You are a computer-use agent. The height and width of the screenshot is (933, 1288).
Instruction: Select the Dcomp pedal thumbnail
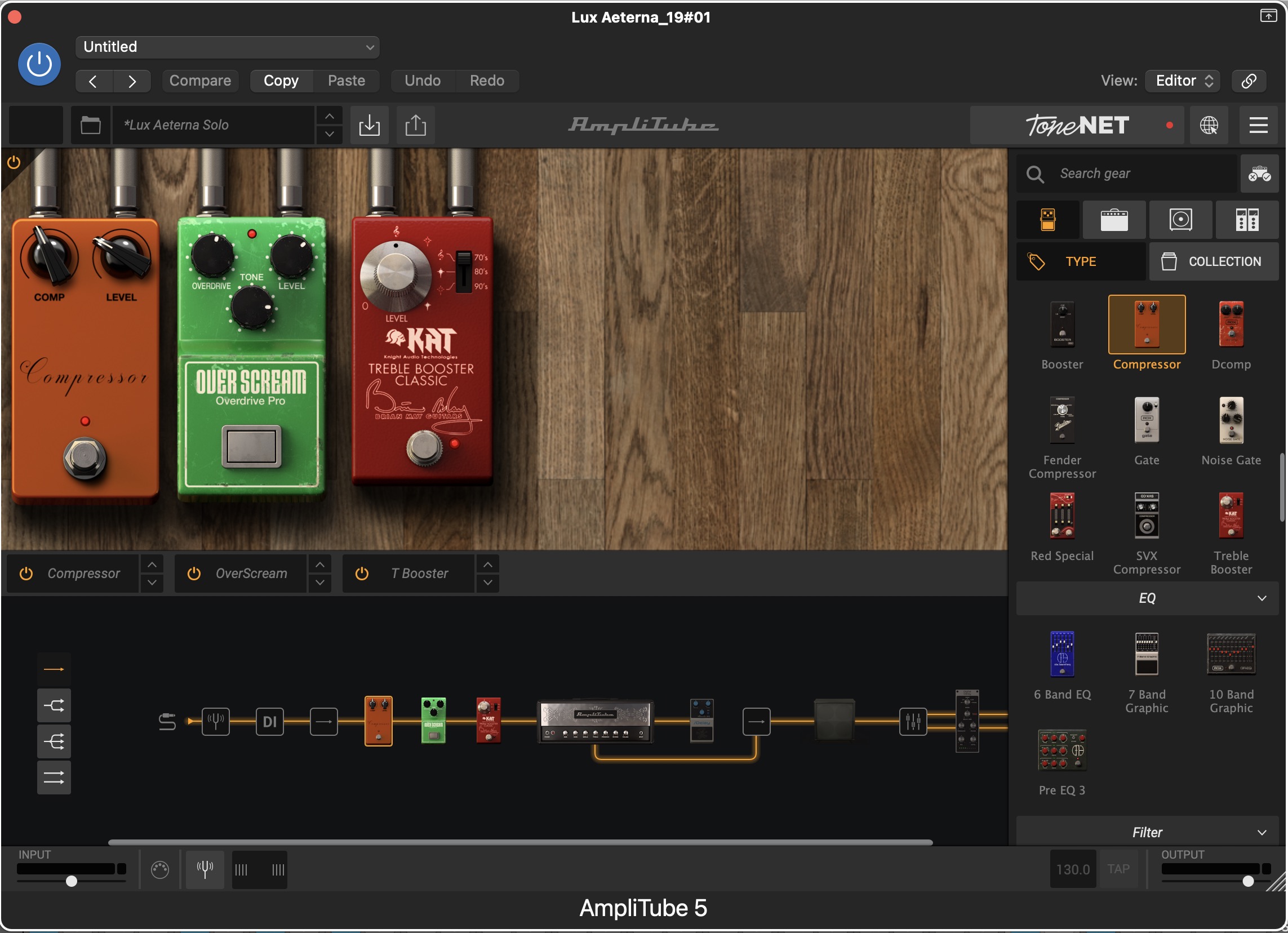coord(1231,325)
